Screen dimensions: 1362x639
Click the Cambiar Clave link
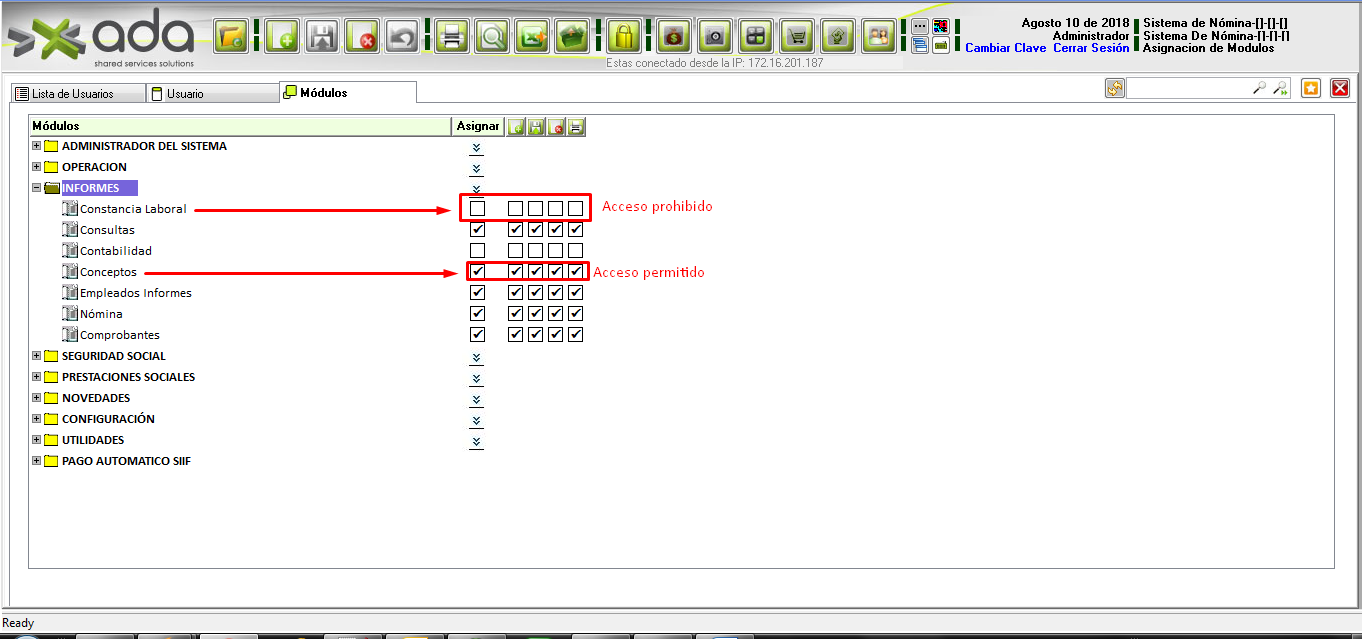pos(1005,48)
